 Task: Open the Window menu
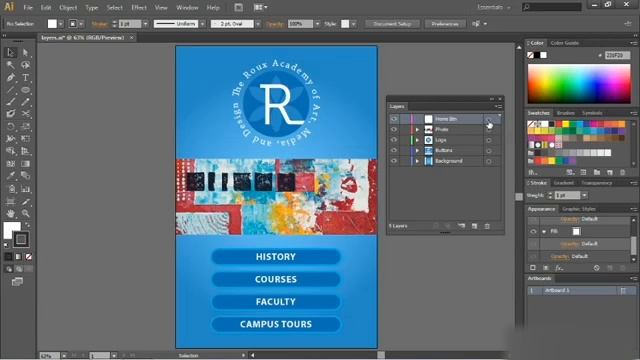click(187, 7)
